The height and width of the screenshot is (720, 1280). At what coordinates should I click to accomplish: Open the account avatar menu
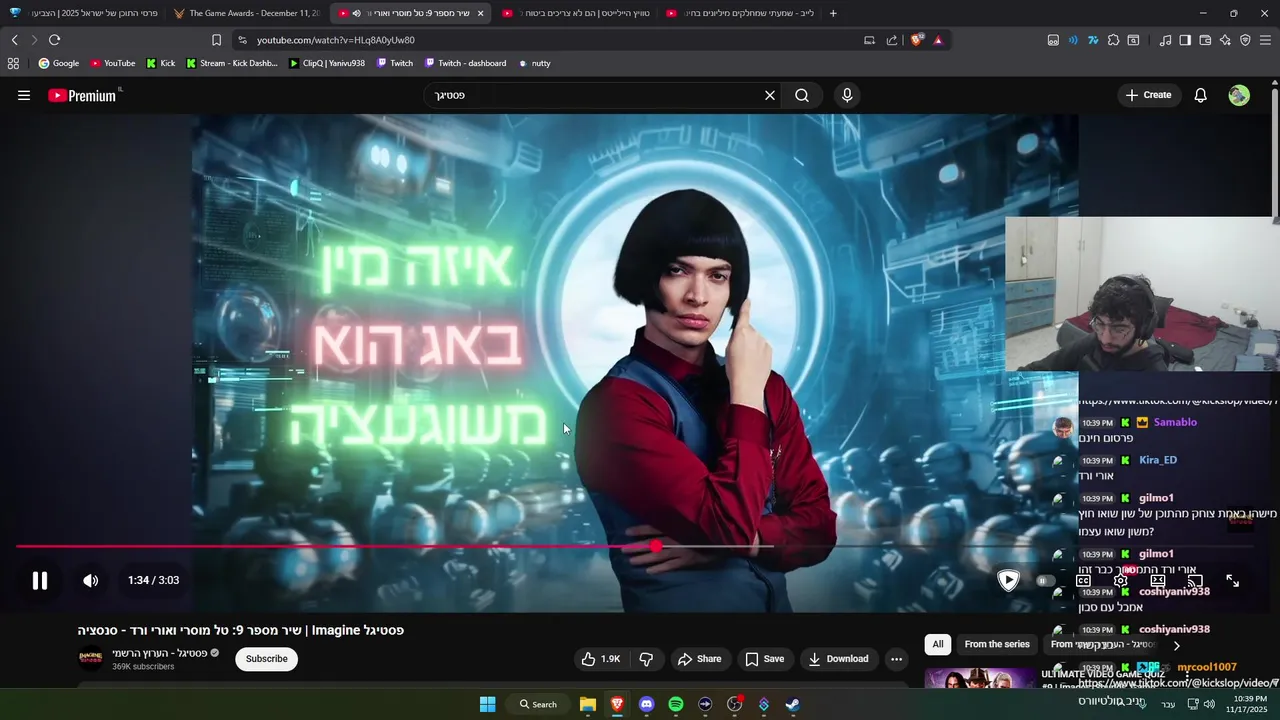click(x=1239, y=95)
